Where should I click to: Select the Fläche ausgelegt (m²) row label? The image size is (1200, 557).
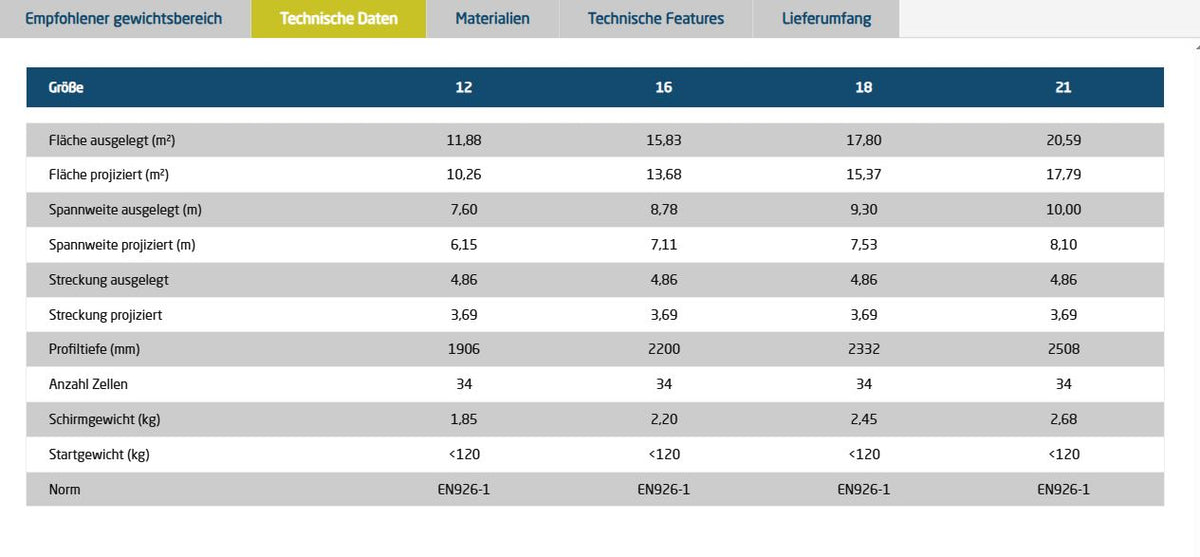112,141
